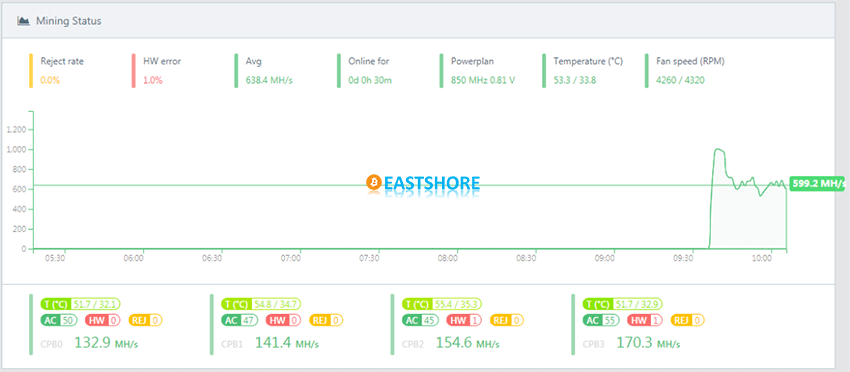
Task: Click the CPB2 AC 45 badge
Action: click(x=420, y=320)
